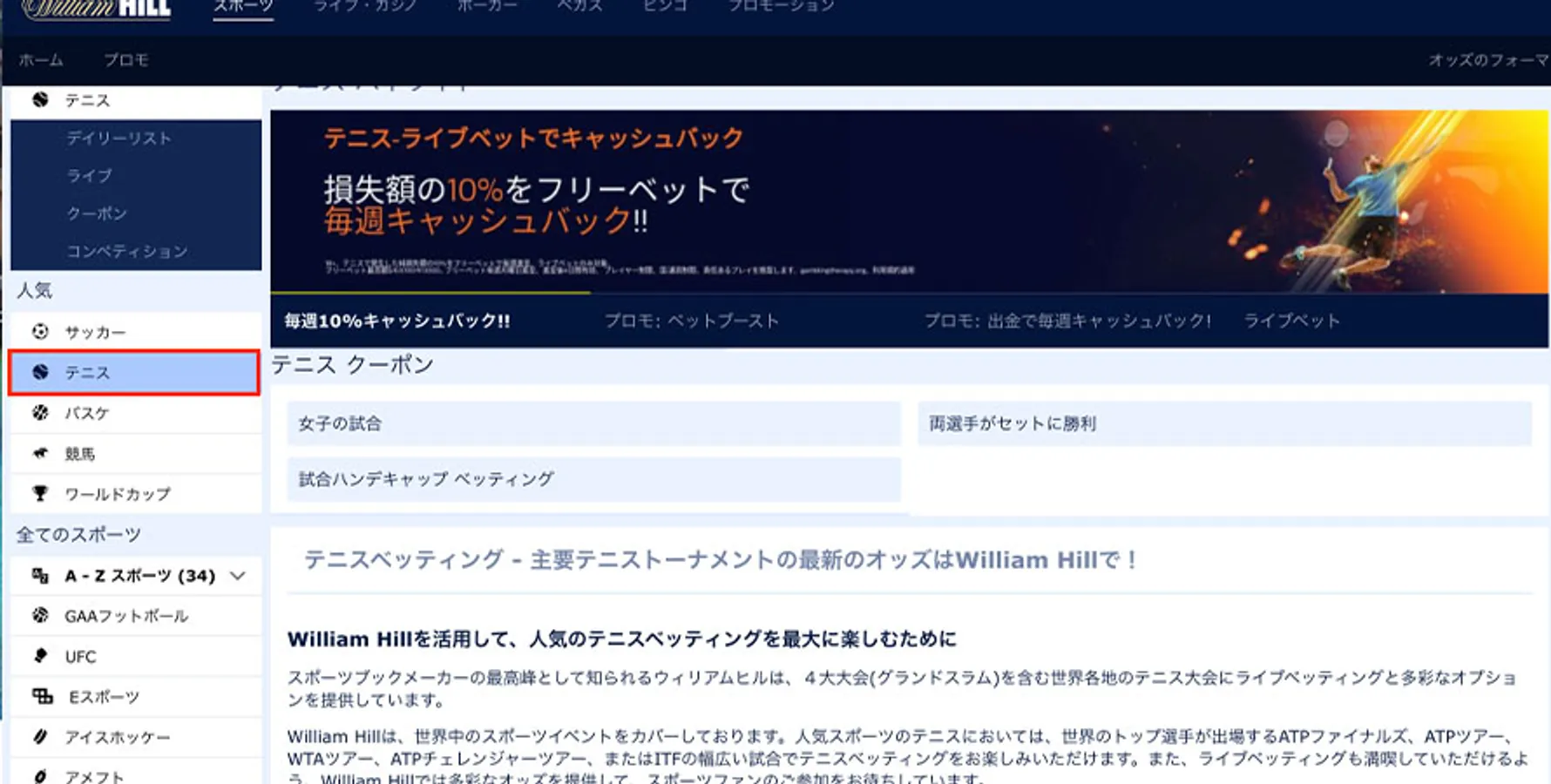Select the 毎週10%キャッシュバック!! banner tab
Image resolution: width=1551 pixels, height=784 pixels.
[397, 321]
